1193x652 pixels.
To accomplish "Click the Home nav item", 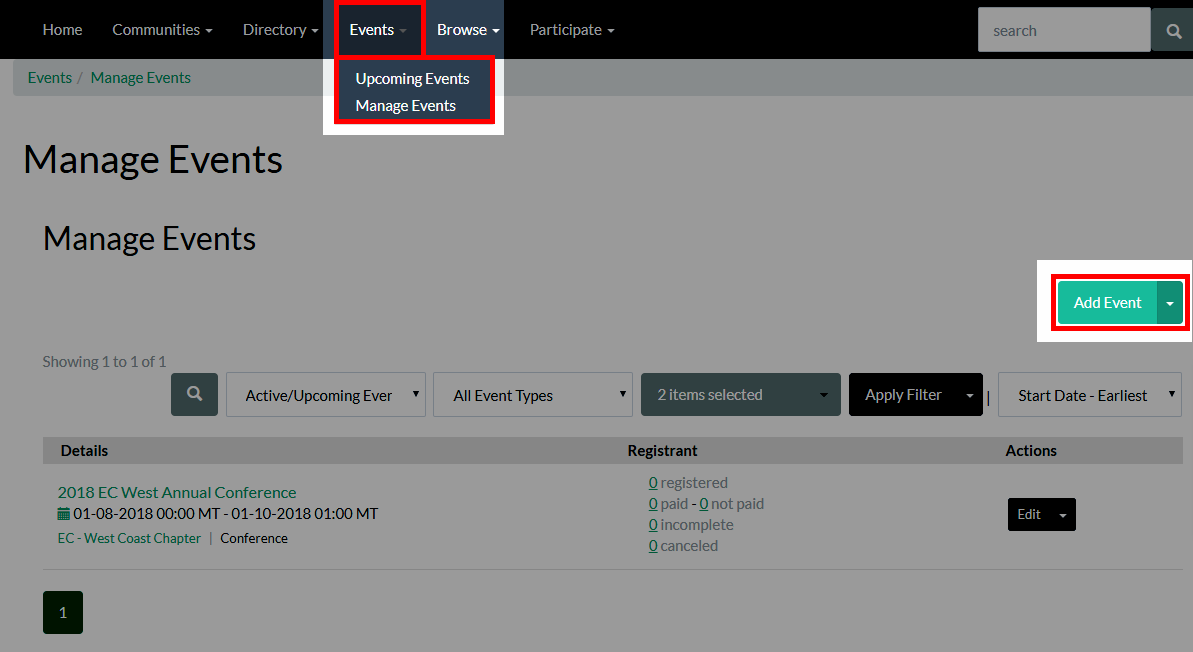I will pyautogui.click(x=62, y=30).
